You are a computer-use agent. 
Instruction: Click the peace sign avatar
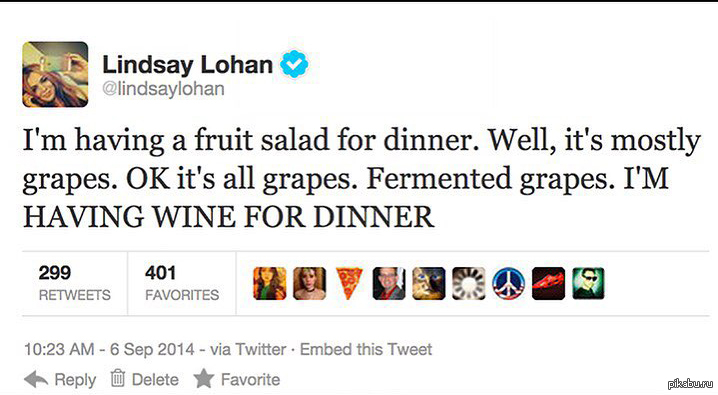click(508, 283)
